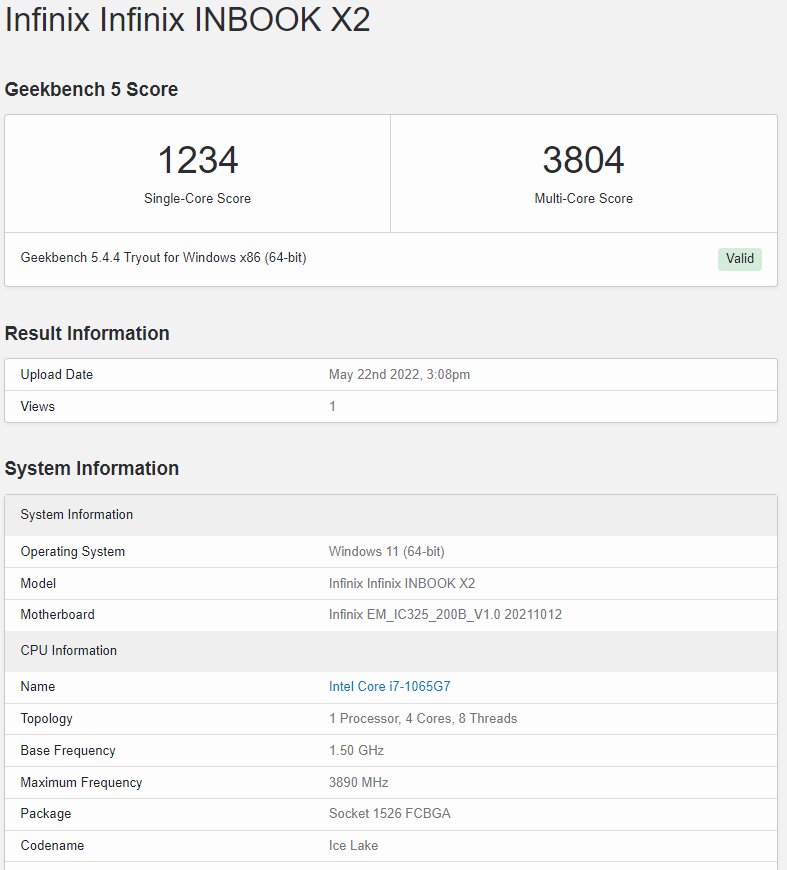787x870 pixels.
Task: Click the System Information table header row
Action: (391, 515)
